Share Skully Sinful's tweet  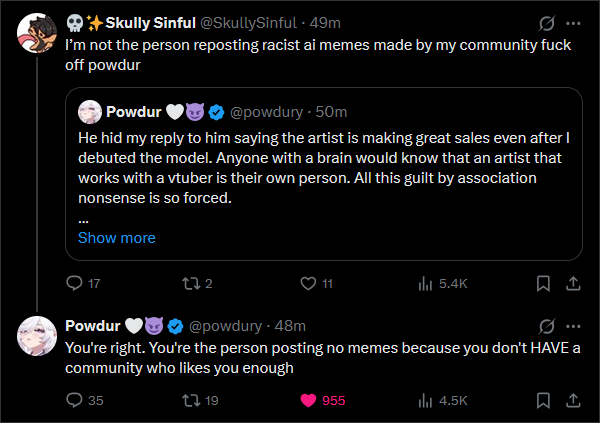[573, 284]
